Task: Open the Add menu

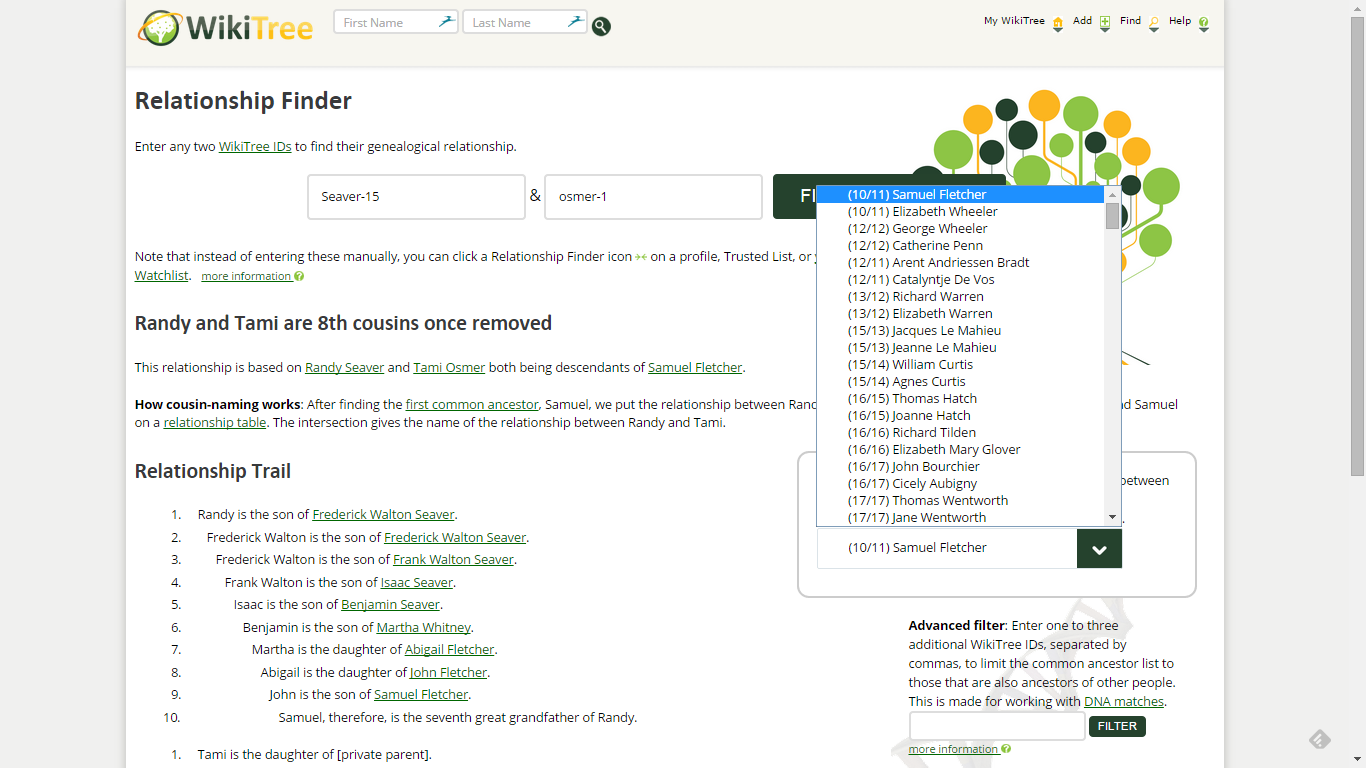Action: 1091,22
